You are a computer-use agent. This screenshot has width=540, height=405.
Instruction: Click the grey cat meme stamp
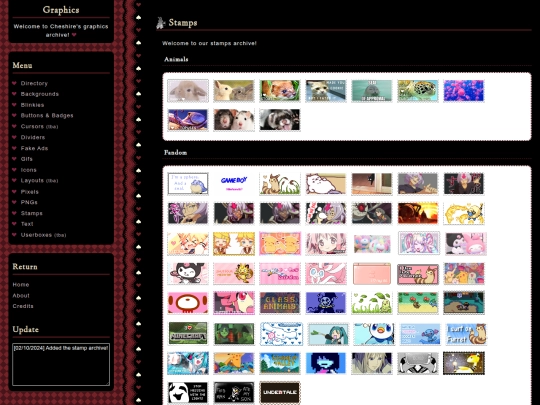(x=326, y=91)
